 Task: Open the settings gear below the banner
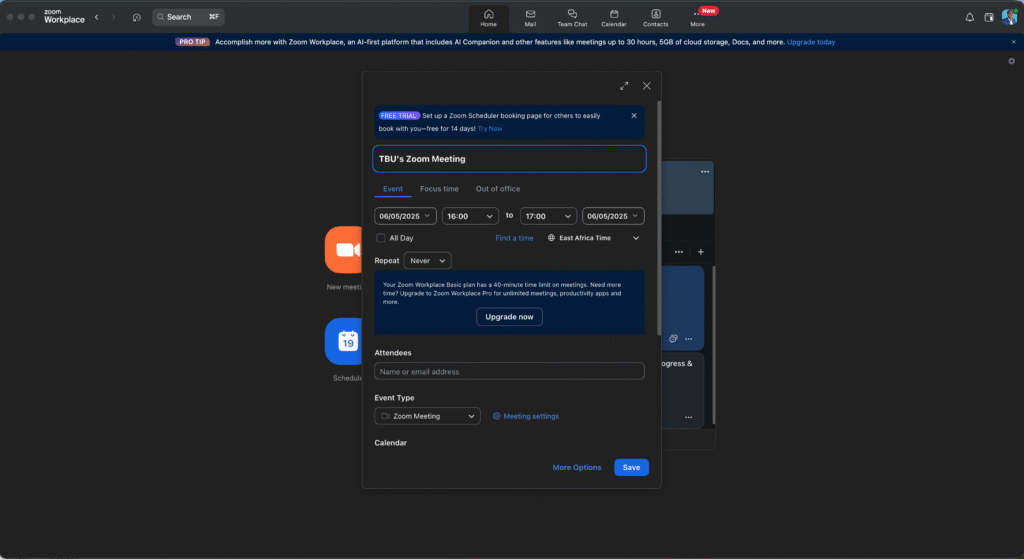coord(1012,61)
